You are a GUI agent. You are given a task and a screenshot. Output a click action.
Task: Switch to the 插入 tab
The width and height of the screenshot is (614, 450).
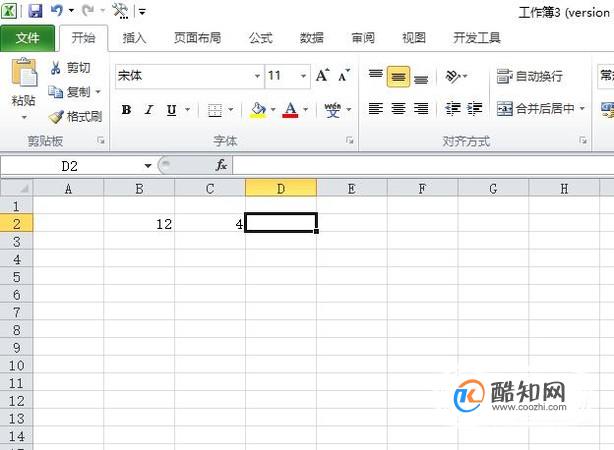[134, 38]
